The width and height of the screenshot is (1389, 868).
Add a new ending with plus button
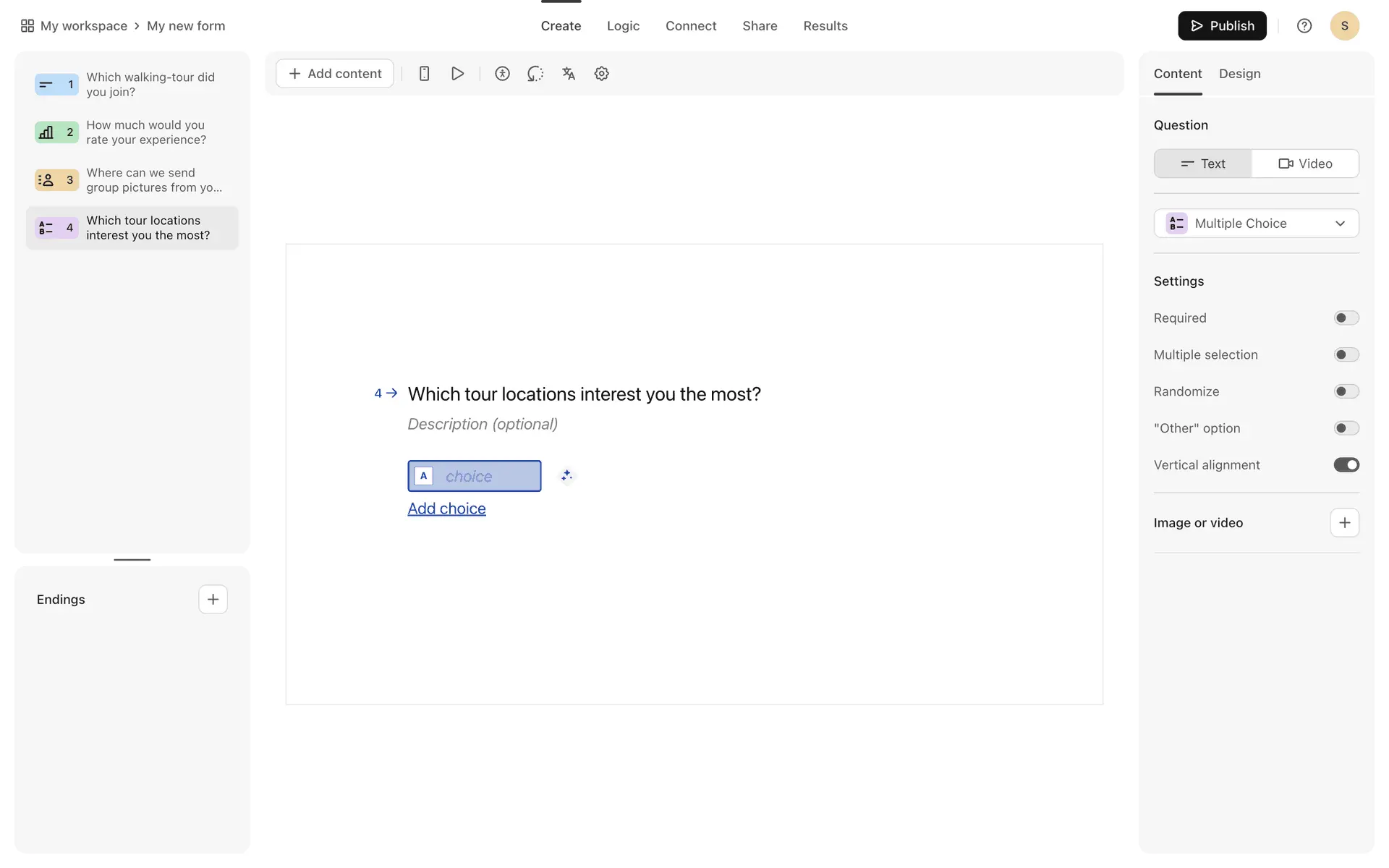pyautogui.click(x=213, y=600)
